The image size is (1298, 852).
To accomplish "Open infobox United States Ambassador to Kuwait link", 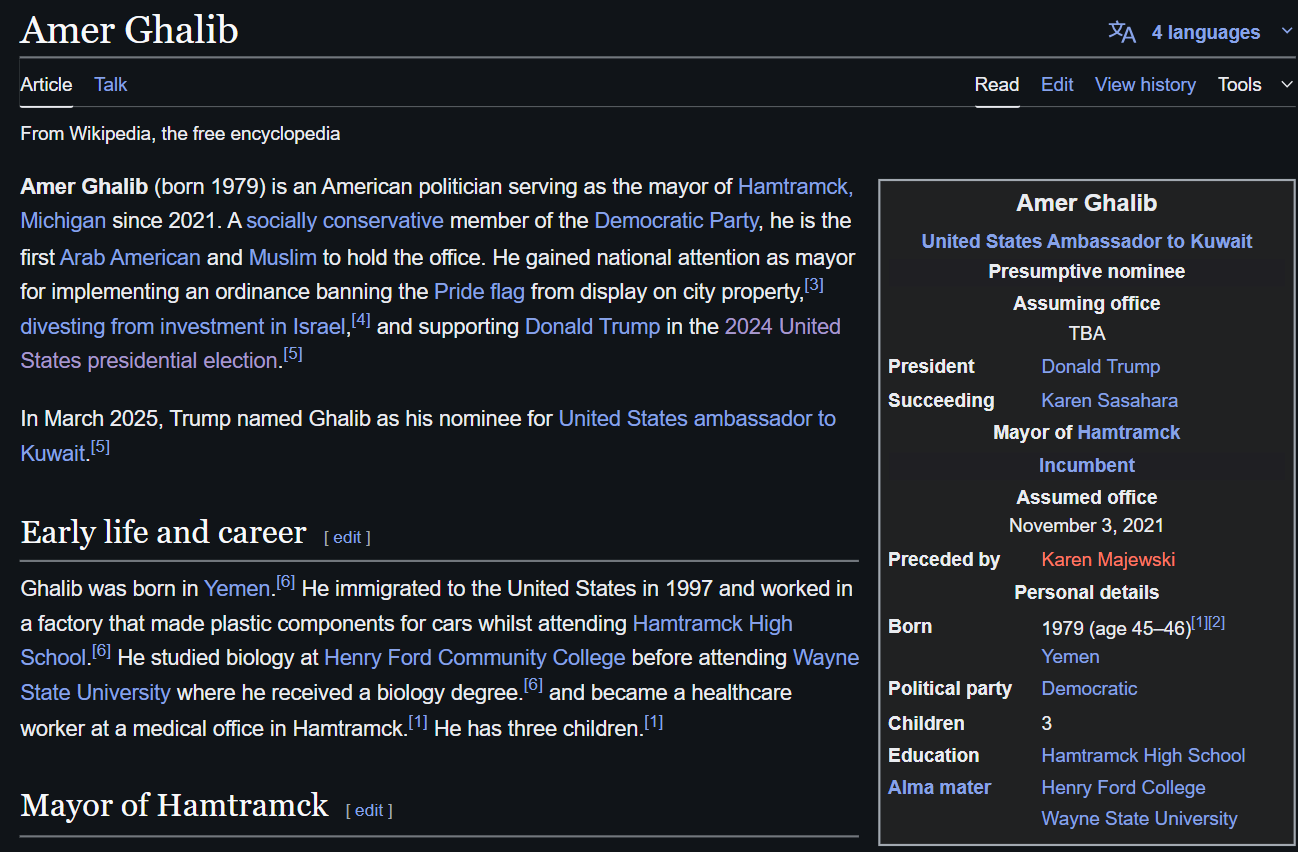I will click(1087, 241).
